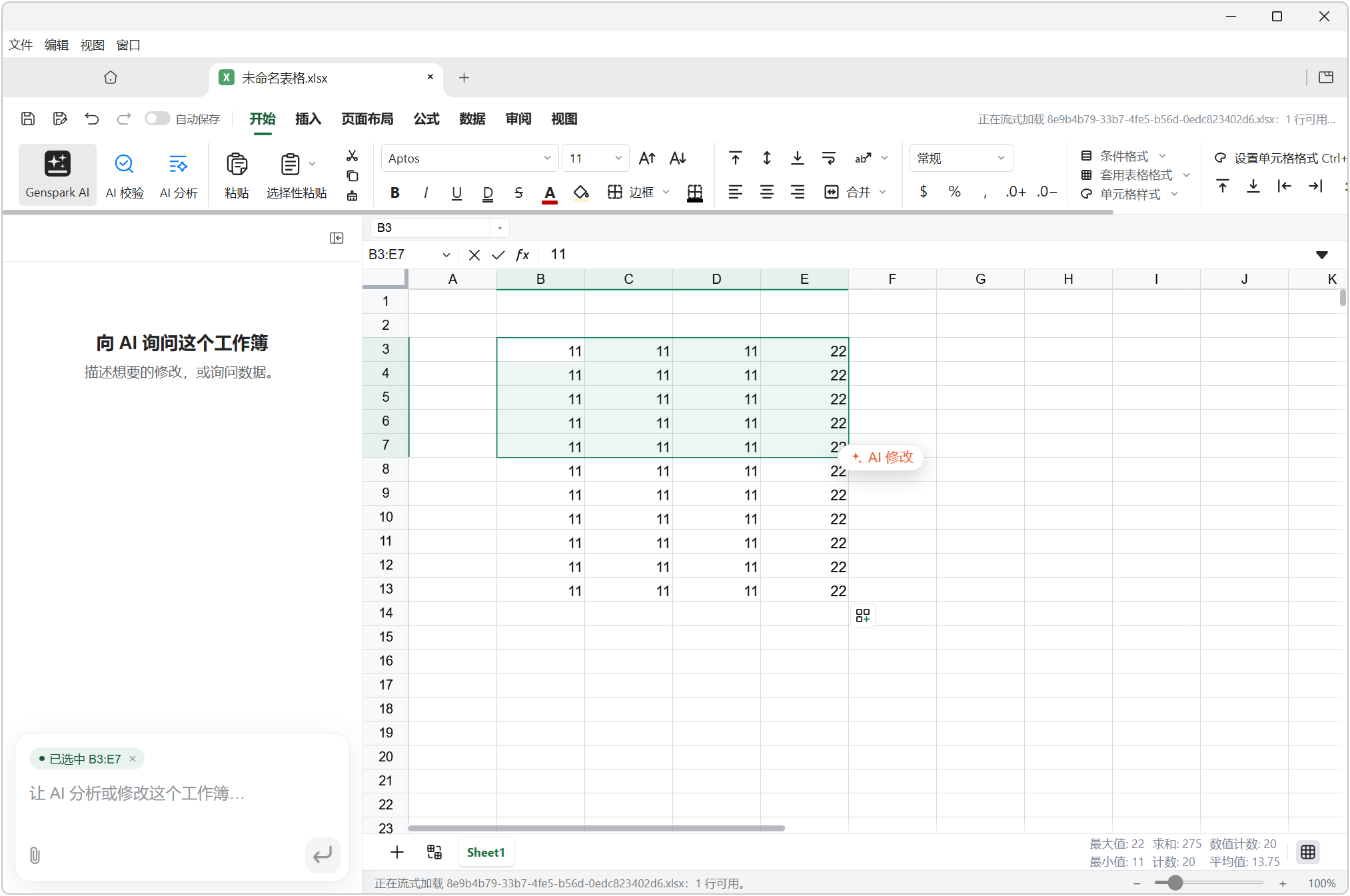Apply currency dollar format

point(924,192)
